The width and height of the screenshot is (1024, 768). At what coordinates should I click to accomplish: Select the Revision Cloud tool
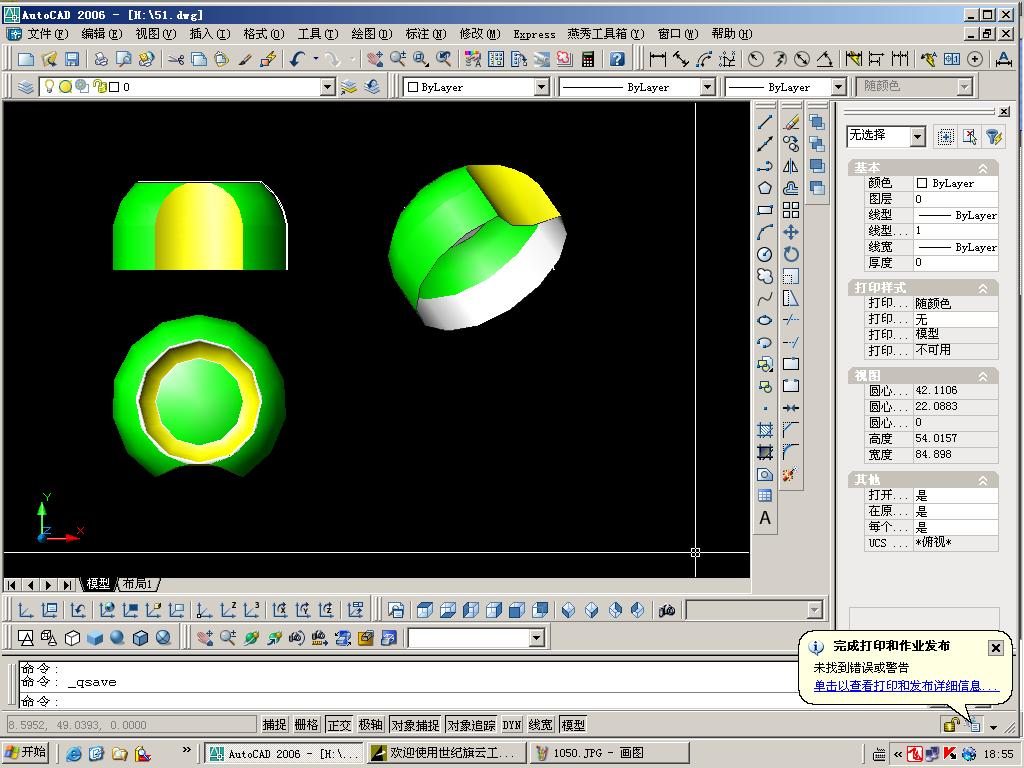coord(765,276)
